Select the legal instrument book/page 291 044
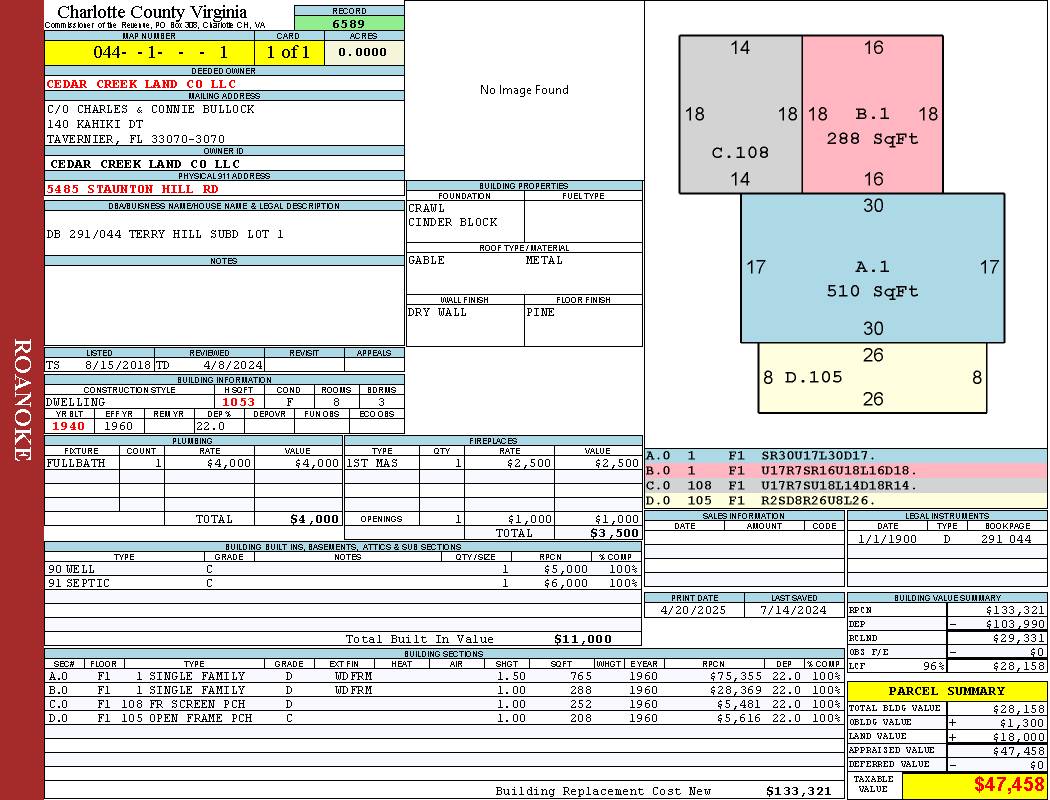The image size is (1050, 800). pyautogui.click(x=1006, y=539)
